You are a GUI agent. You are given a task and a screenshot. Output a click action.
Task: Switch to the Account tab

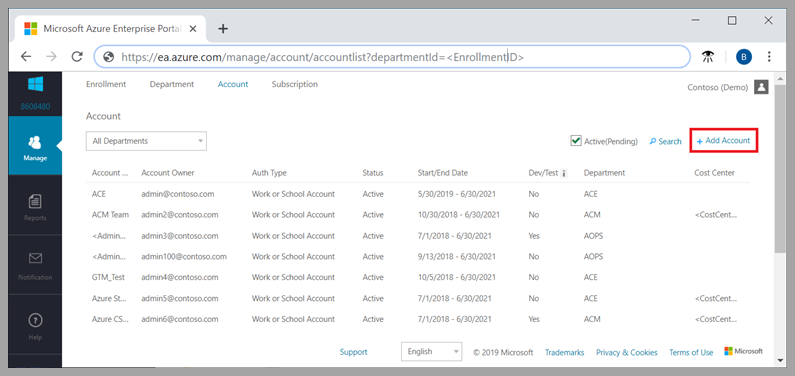233,84
